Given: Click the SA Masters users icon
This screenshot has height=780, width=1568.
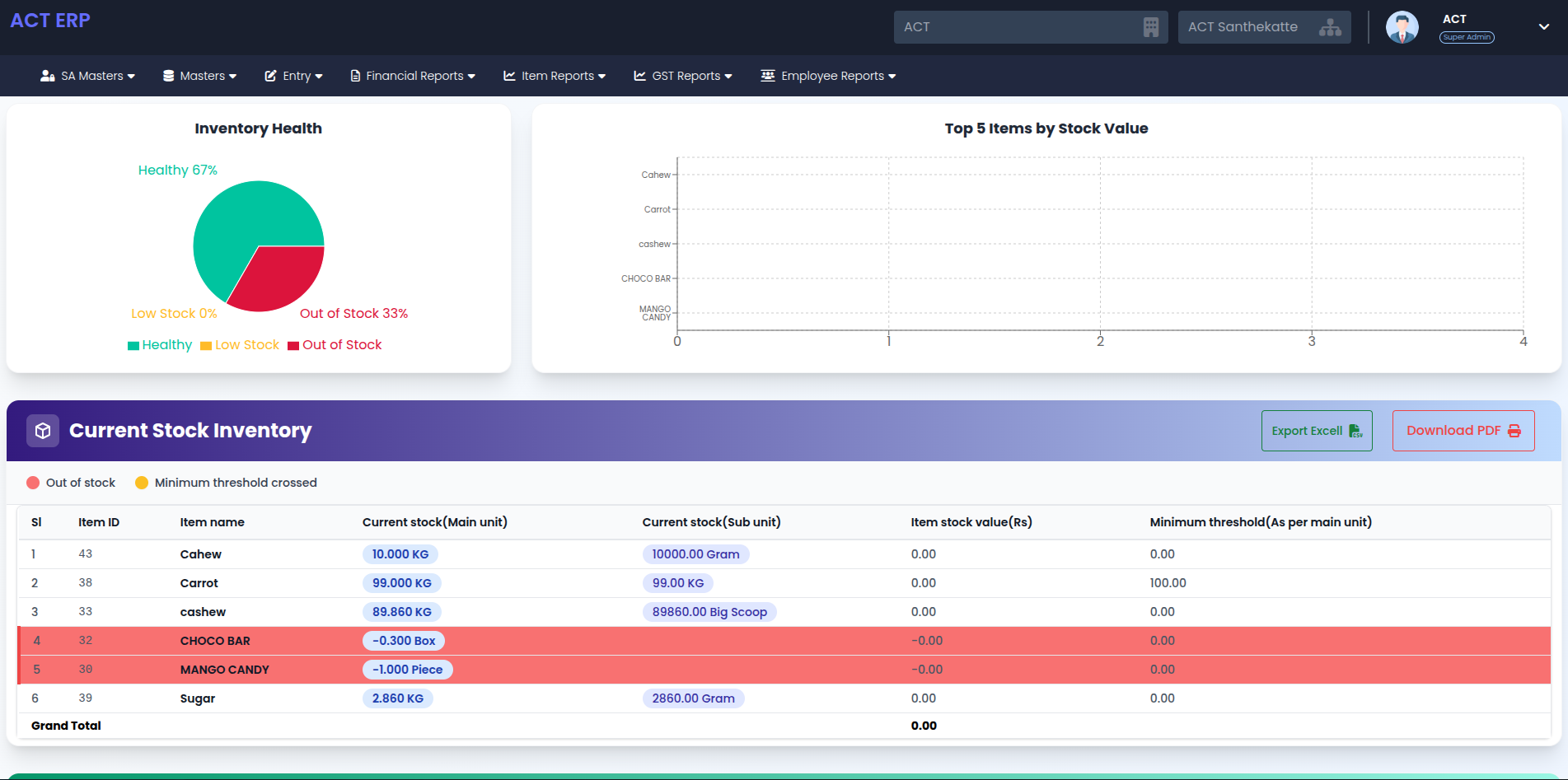Looking at the screenshot, I should coord(48,76).
